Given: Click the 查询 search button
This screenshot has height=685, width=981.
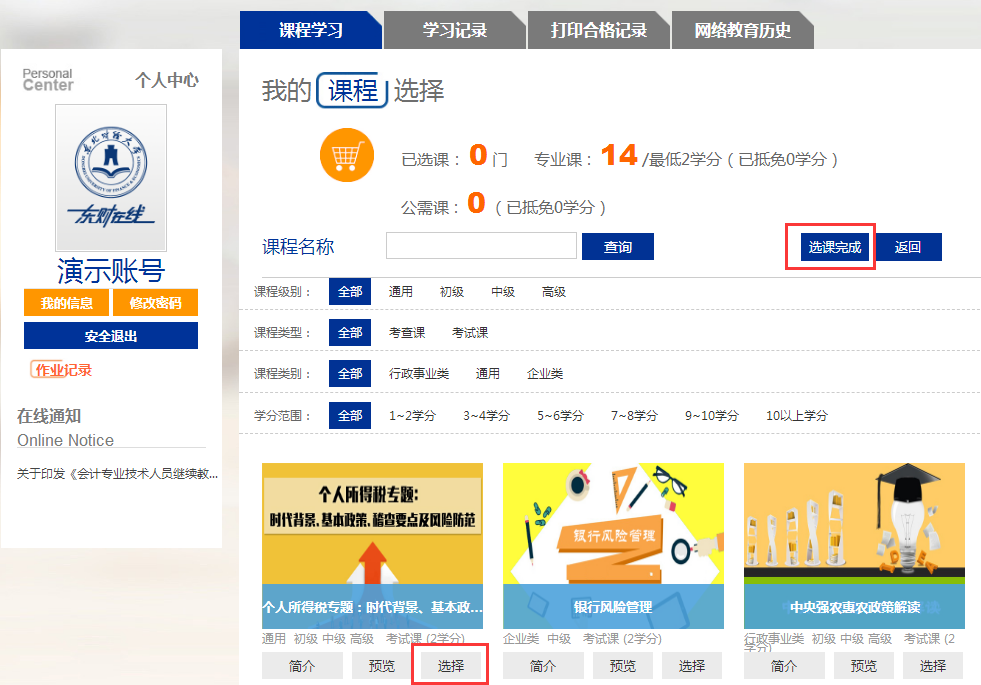Looking at the screenshot, I should (x=618, y=247).
